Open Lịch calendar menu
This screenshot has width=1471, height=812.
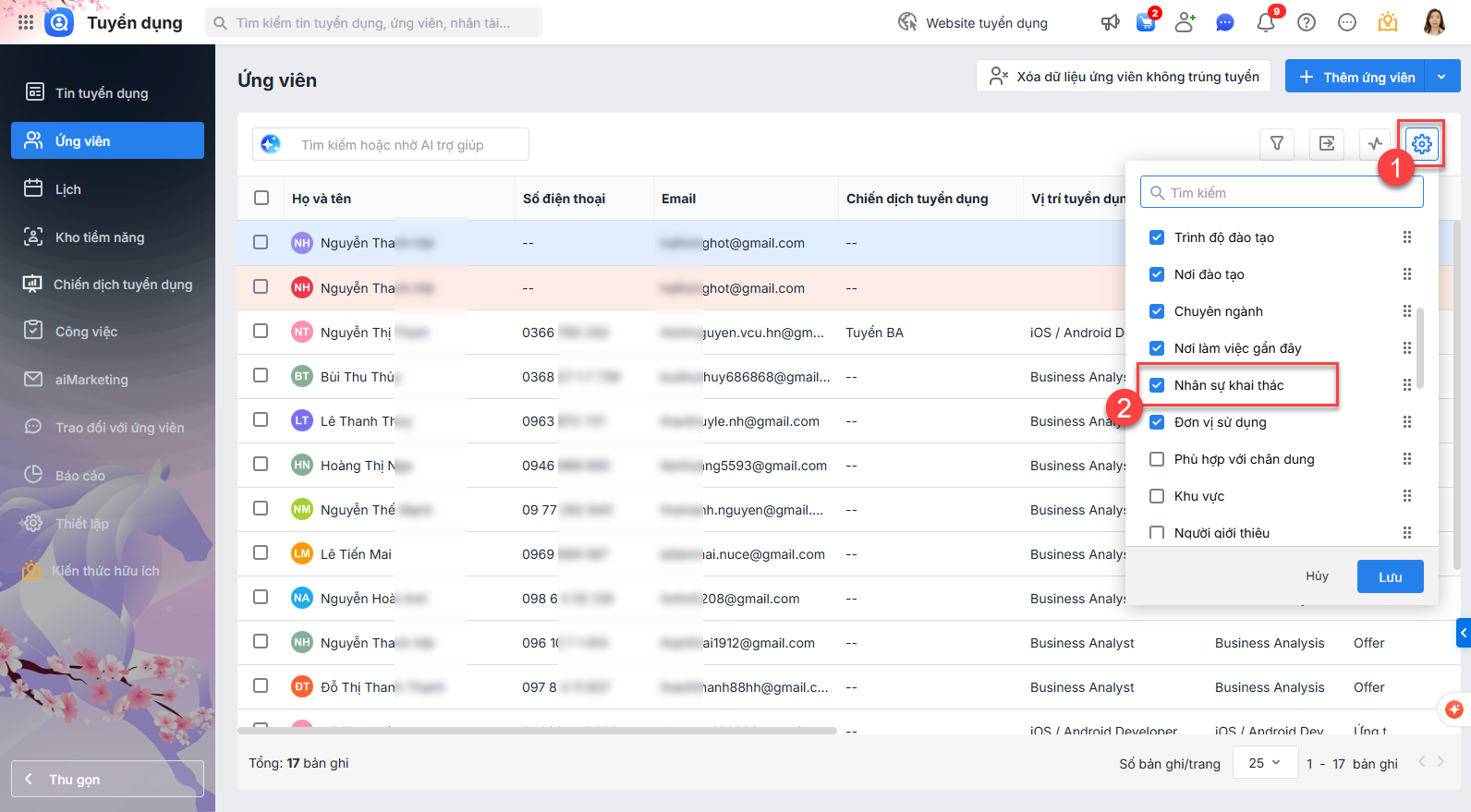107,188
